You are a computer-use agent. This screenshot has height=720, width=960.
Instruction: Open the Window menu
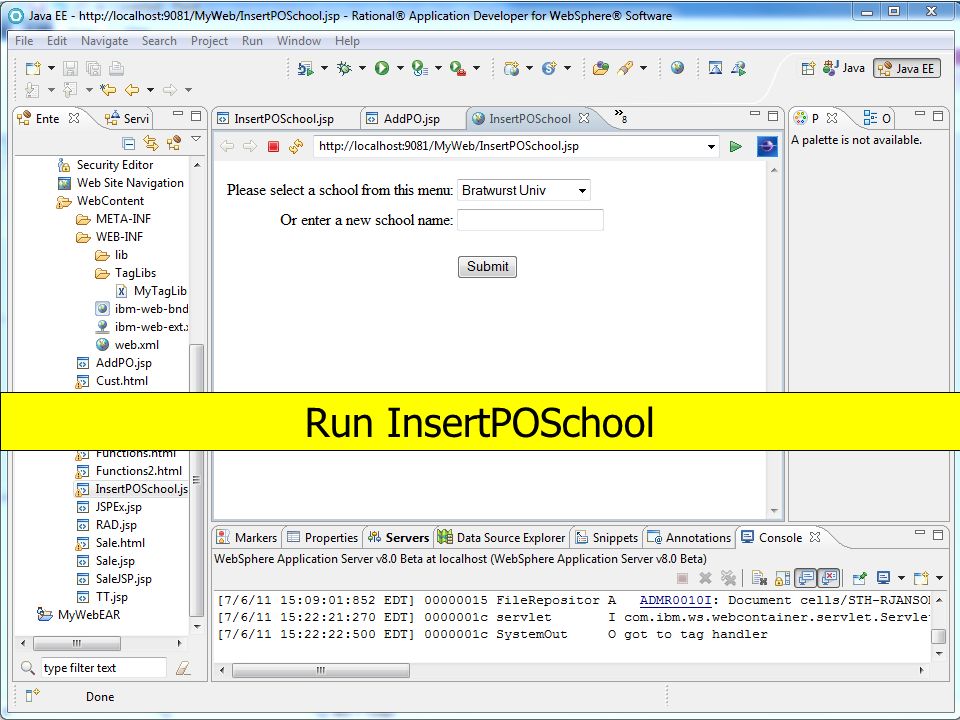pos(299,41)
